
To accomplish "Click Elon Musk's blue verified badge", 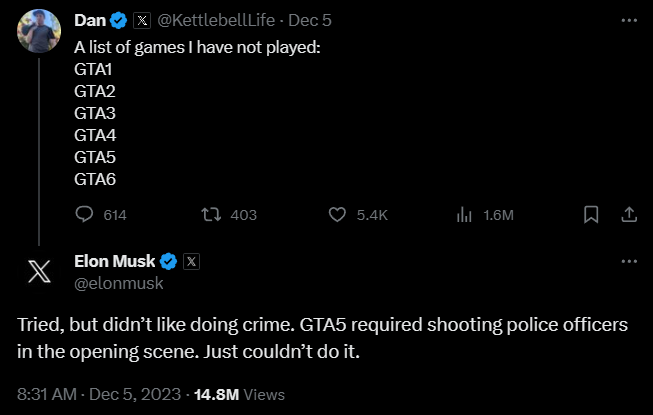I will point(169,262).
